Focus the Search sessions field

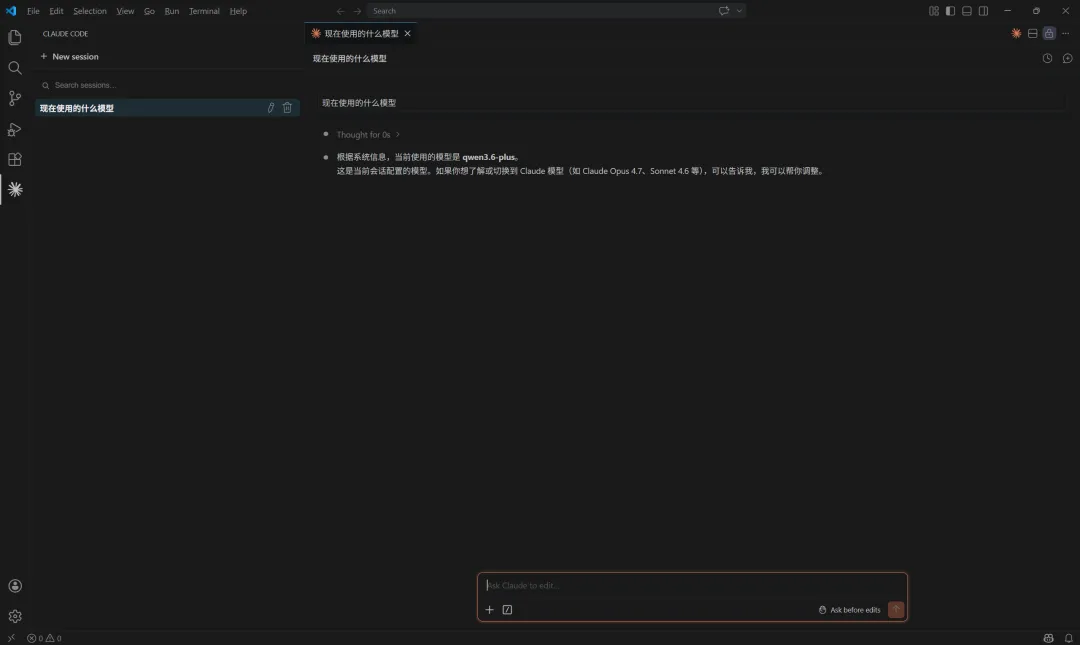167,85
